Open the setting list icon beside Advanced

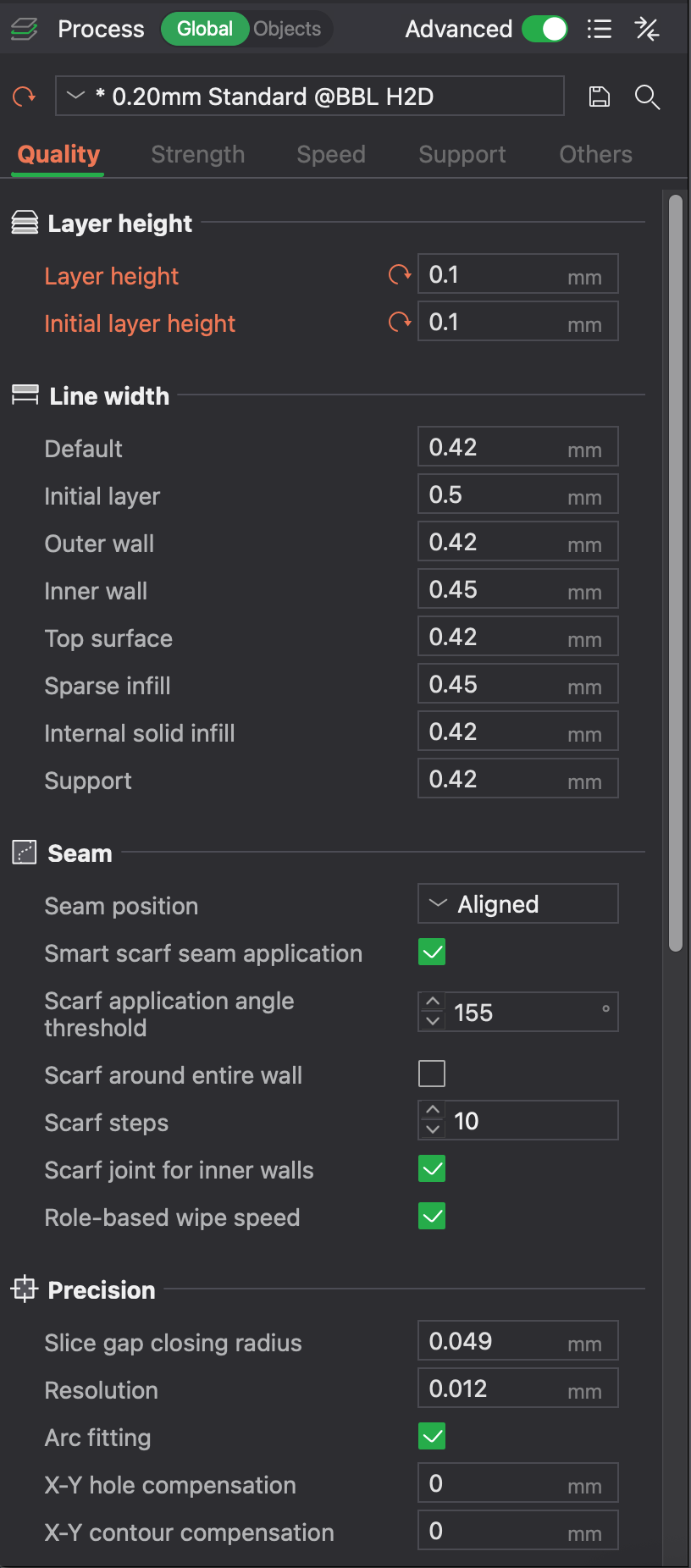(600, 29)
